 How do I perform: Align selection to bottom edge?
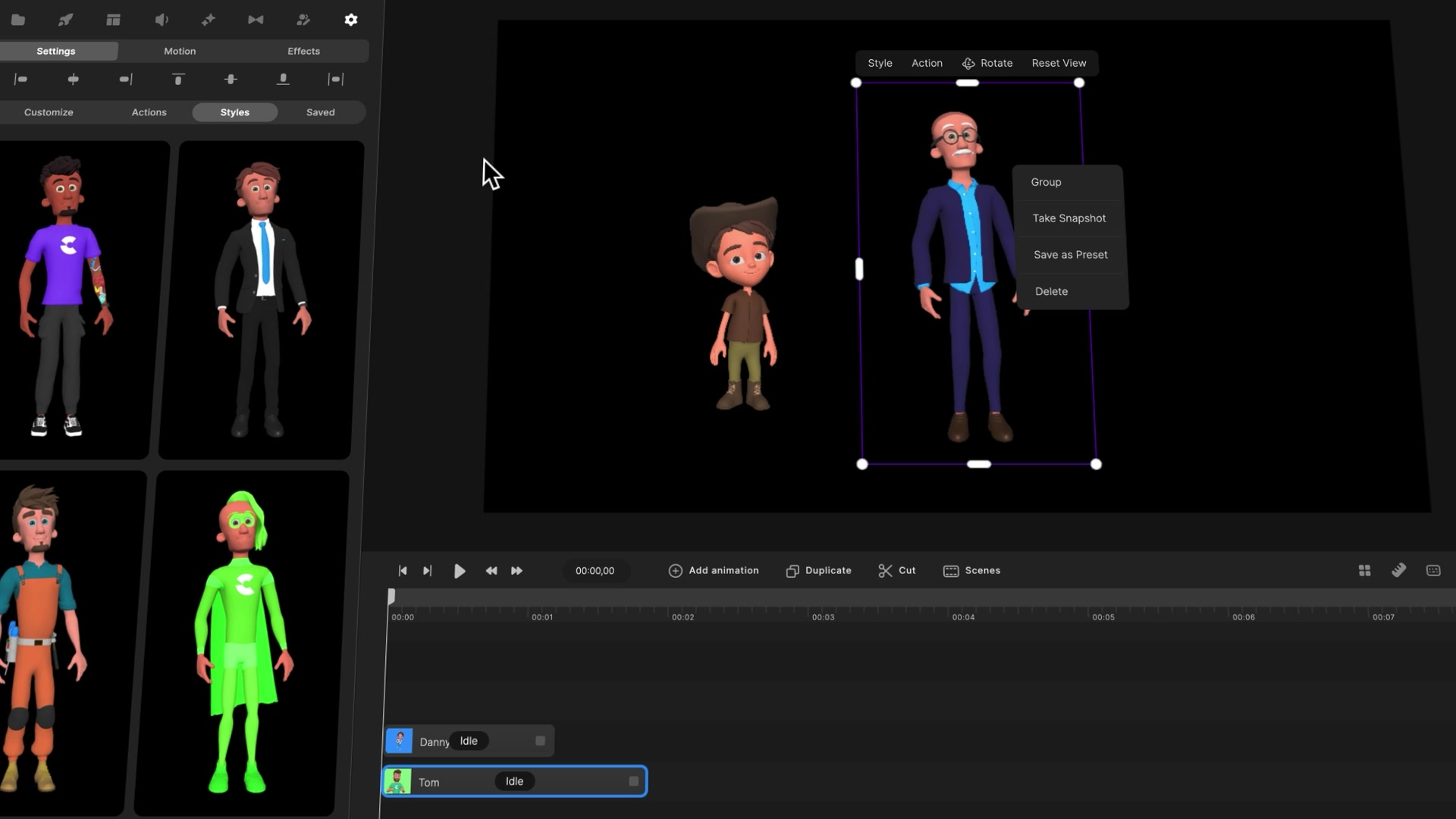(283, 79)
